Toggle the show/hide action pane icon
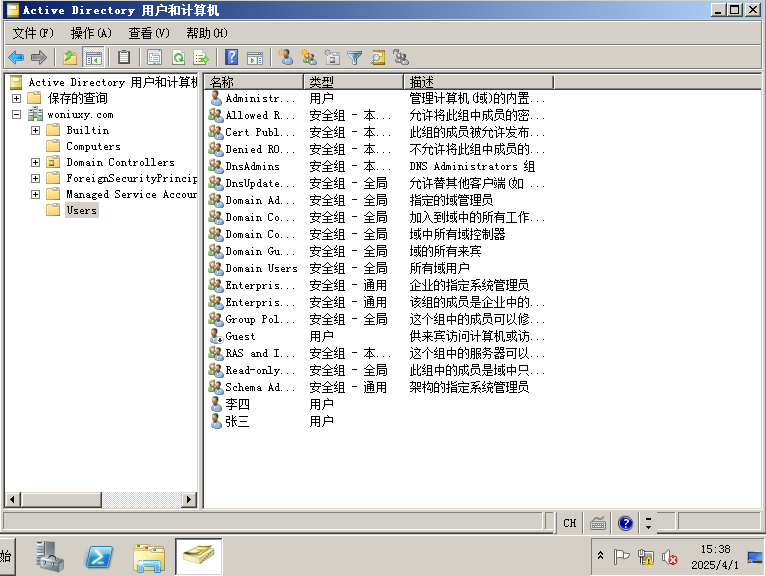 click(255, 58)
